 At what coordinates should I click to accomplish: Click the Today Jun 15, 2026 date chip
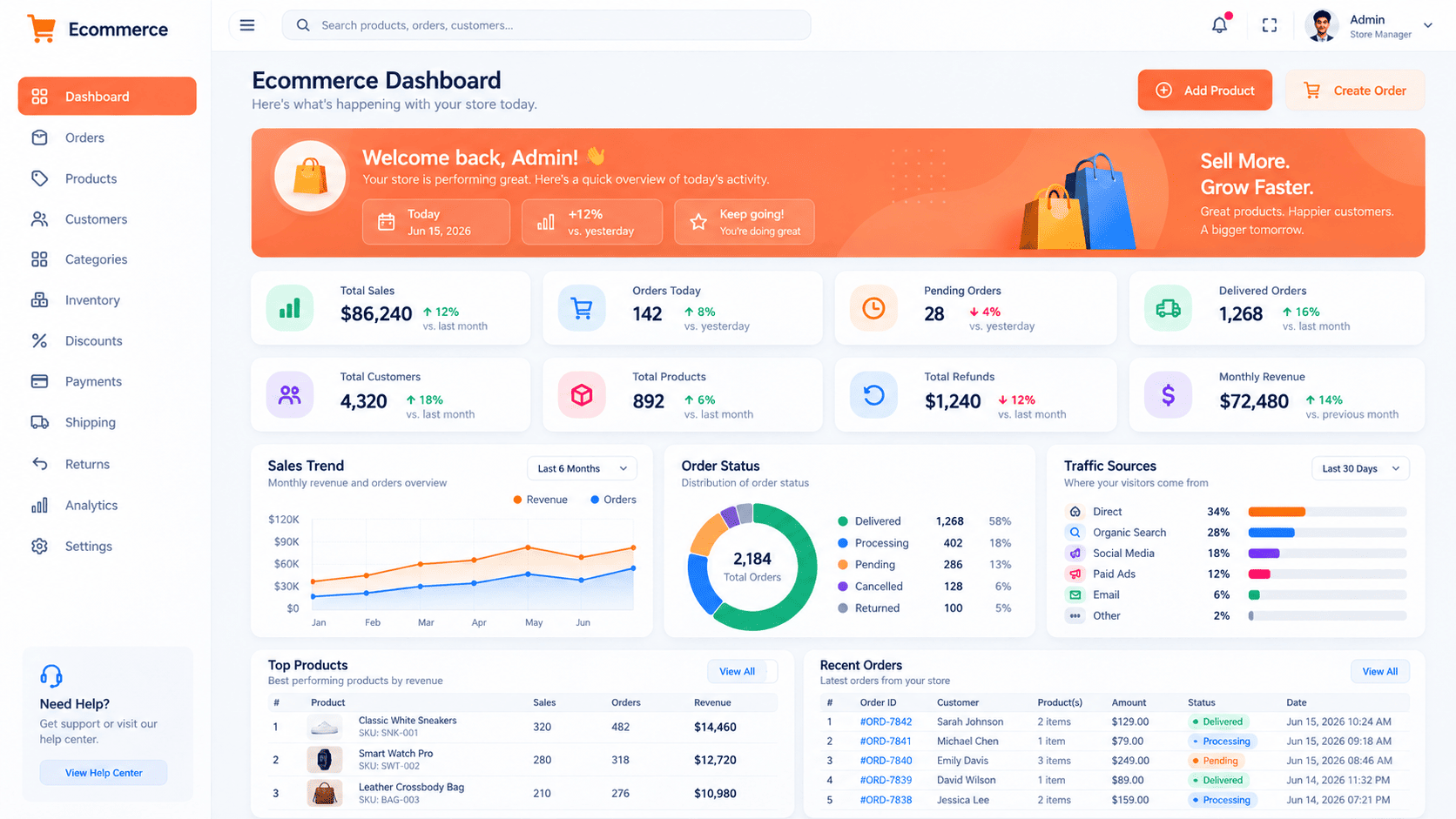click(436, 222)
